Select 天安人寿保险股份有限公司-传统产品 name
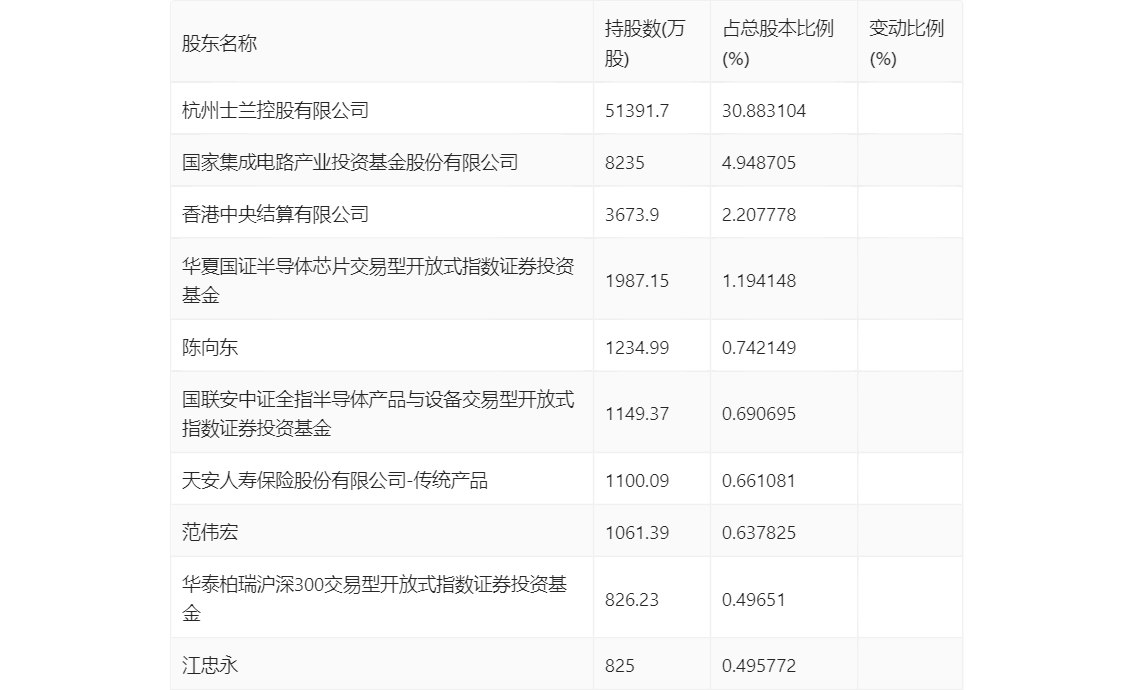 pos(335,480)
